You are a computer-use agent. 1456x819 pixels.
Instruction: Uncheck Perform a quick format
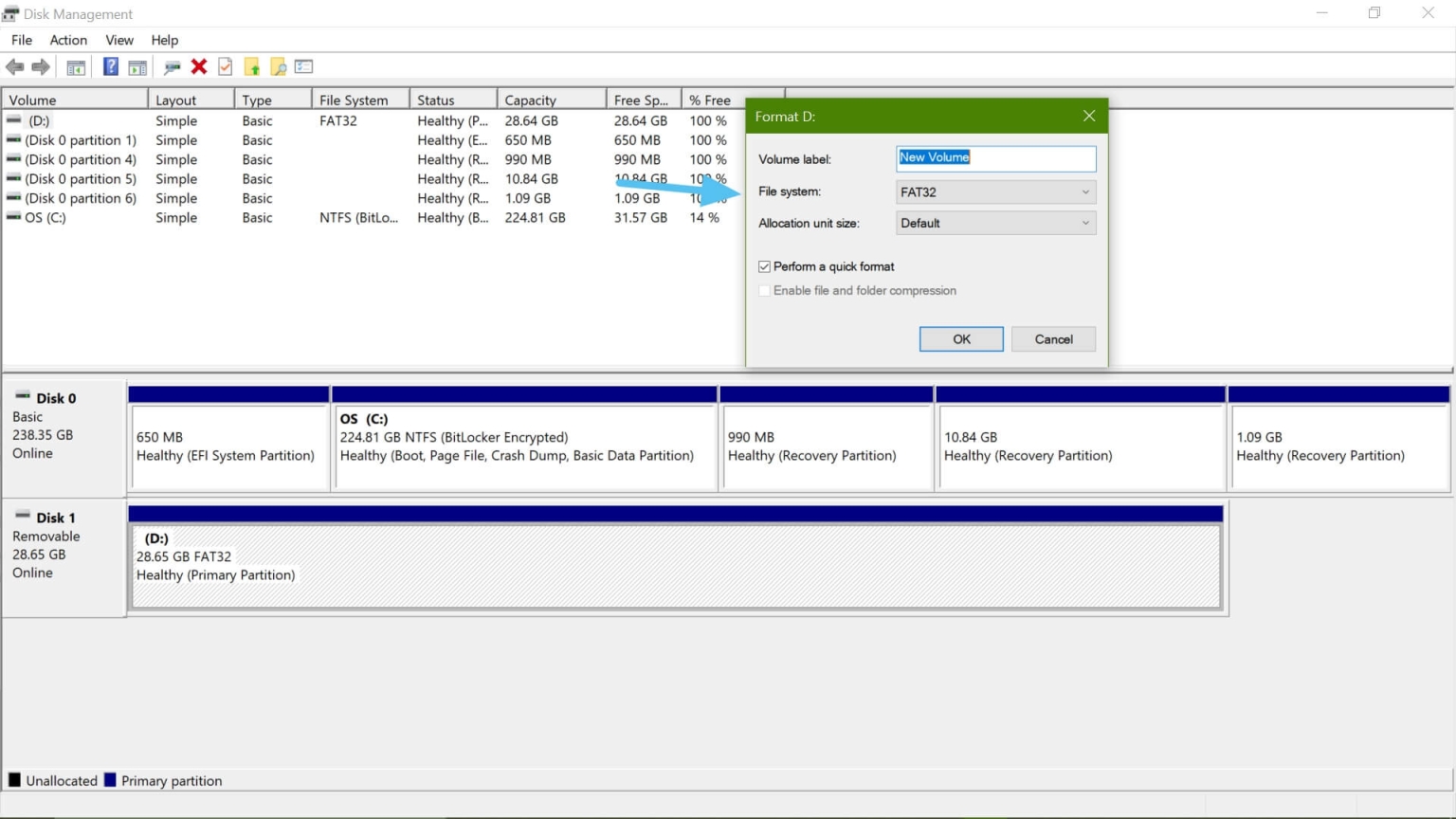pyautogui.click(x=764, y=266)
